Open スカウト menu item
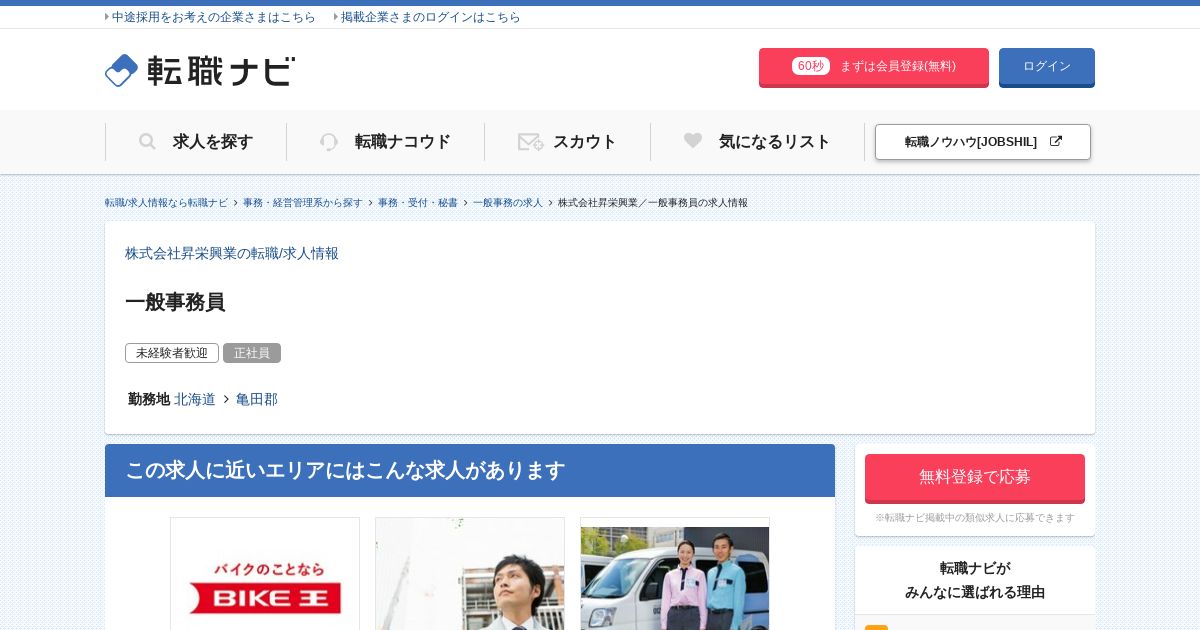This screenshot has width=1200, height=630. tap(568, 142)
